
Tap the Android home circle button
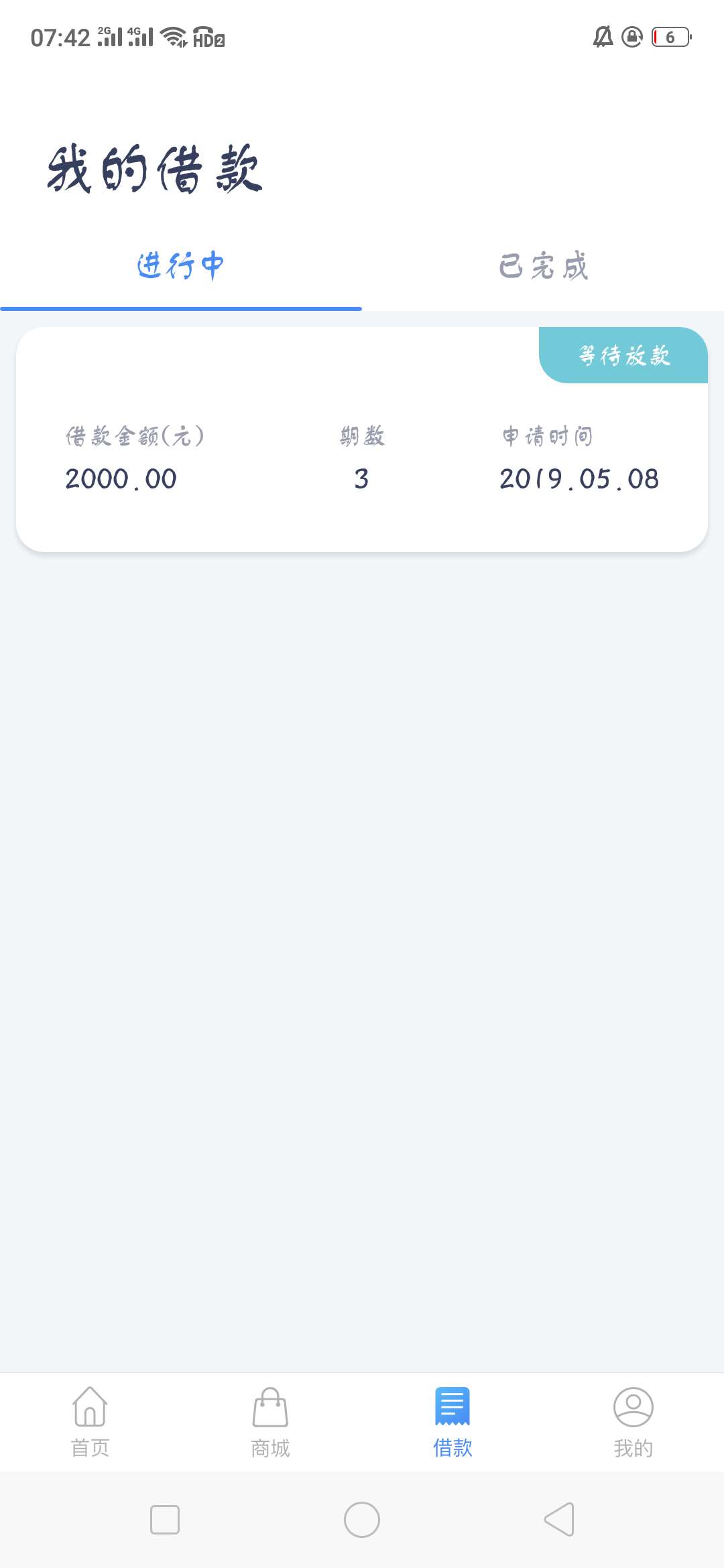click(x=362, y=1519)
